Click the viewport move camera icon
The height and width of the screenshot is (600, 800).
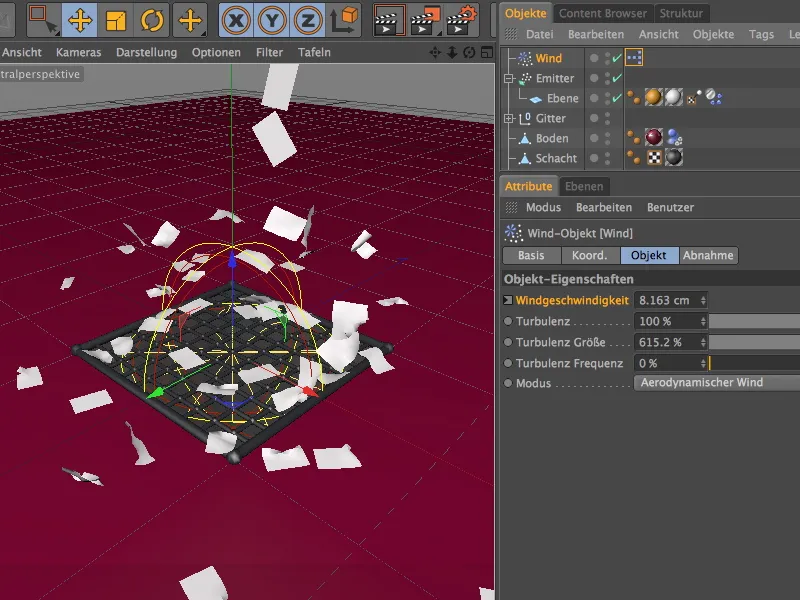click(435, 52)
